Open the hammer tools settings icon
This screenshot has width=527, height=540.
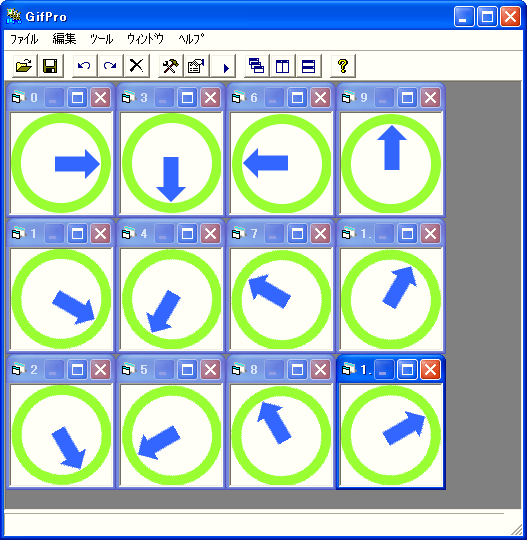click(170, 65)
